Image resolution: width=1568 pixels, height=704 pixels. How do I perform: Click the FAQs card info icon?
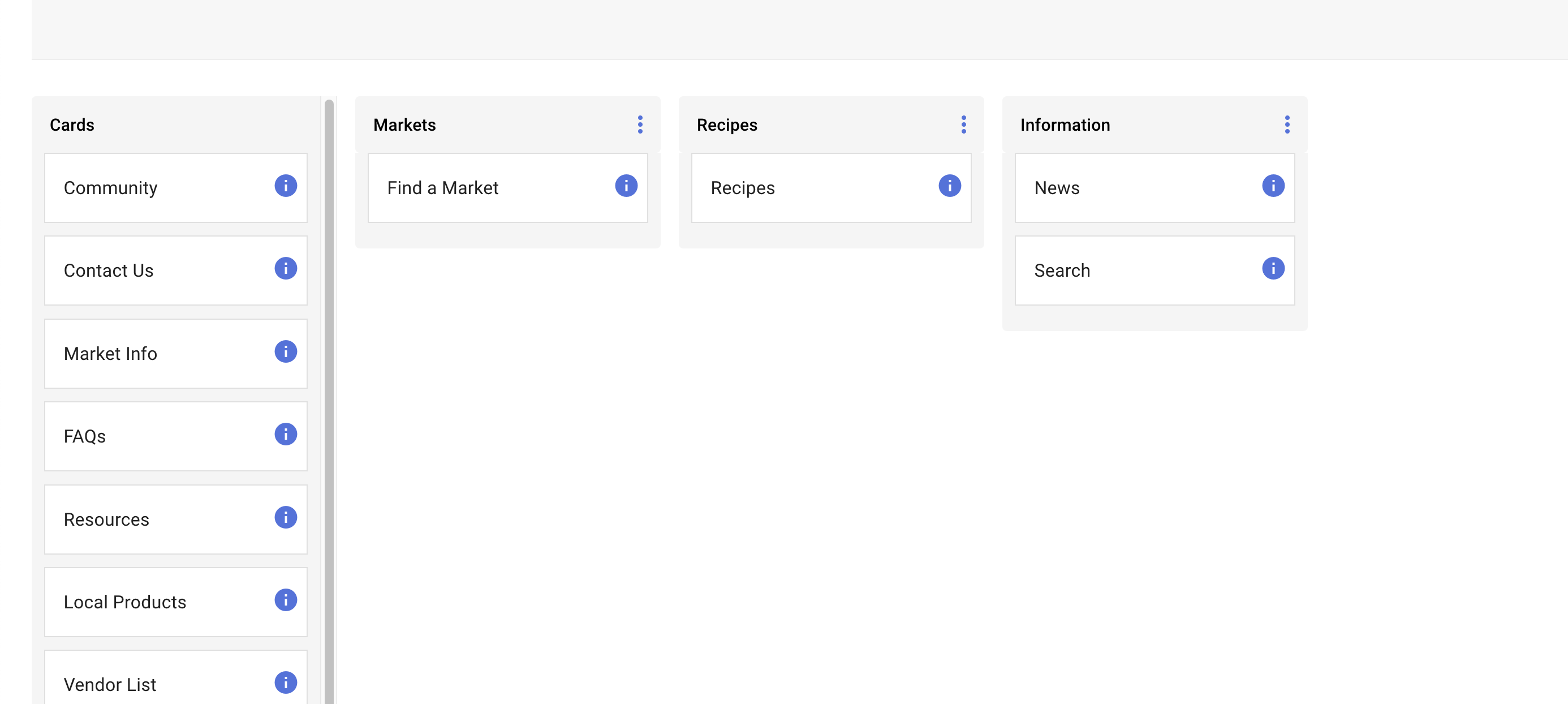[286, 434]
